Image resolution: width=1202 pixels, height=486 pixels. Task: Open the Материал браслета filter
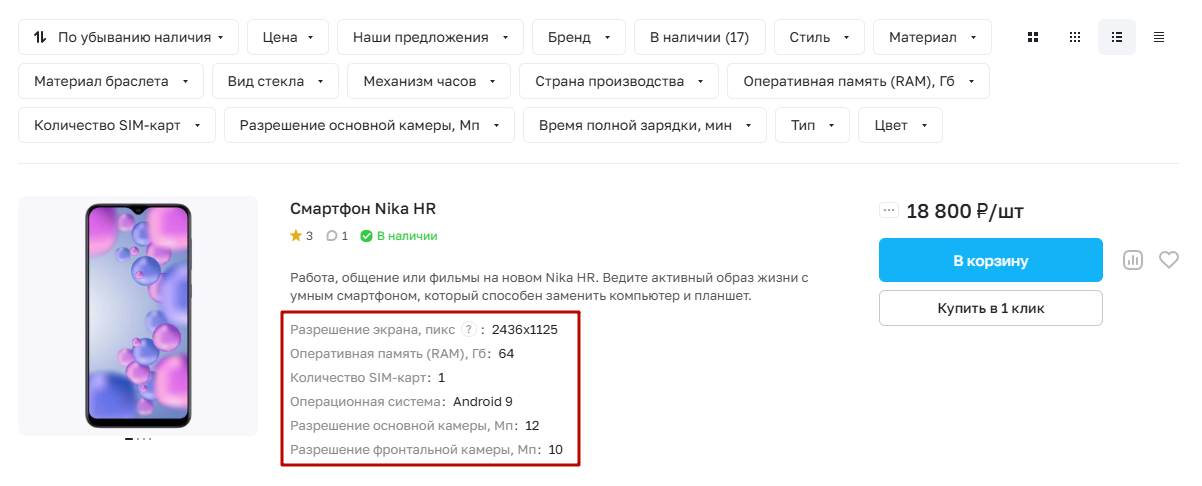[111, 81]
